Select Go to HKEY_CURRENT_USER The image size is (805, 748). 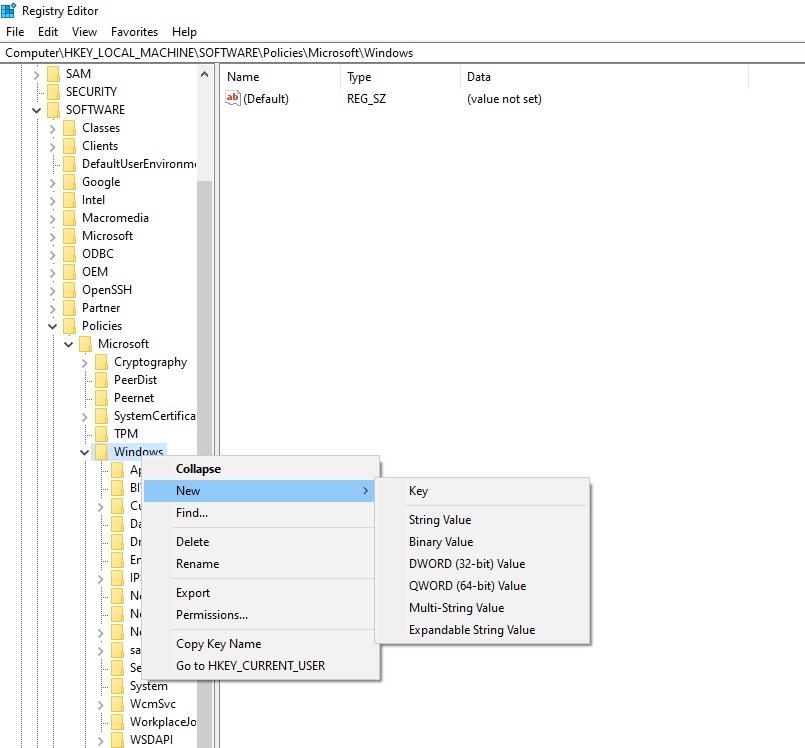coord(261,666)
